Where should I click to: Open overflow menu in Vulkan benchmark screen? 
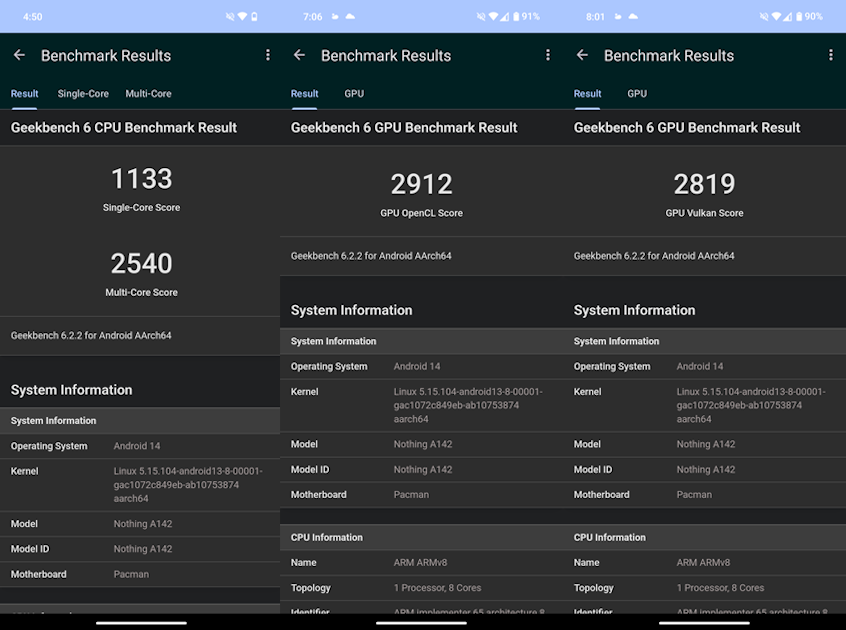(x=830, y=55)
